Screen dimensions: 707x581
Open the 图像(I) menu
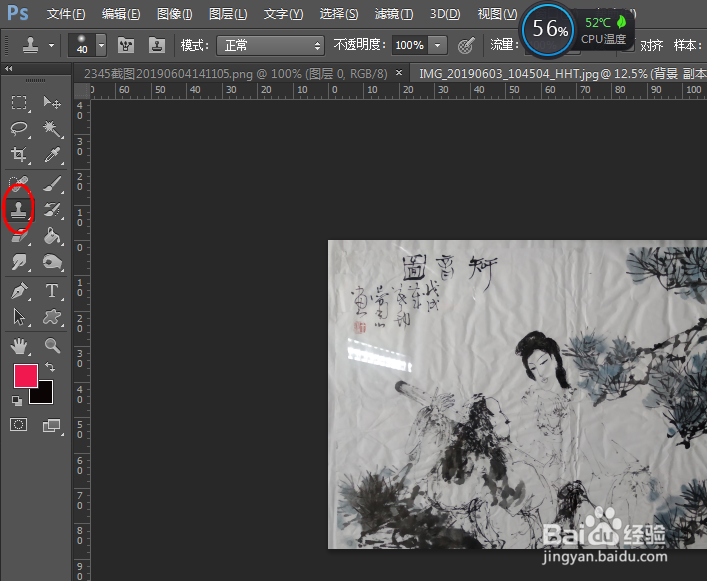(174, 14)
